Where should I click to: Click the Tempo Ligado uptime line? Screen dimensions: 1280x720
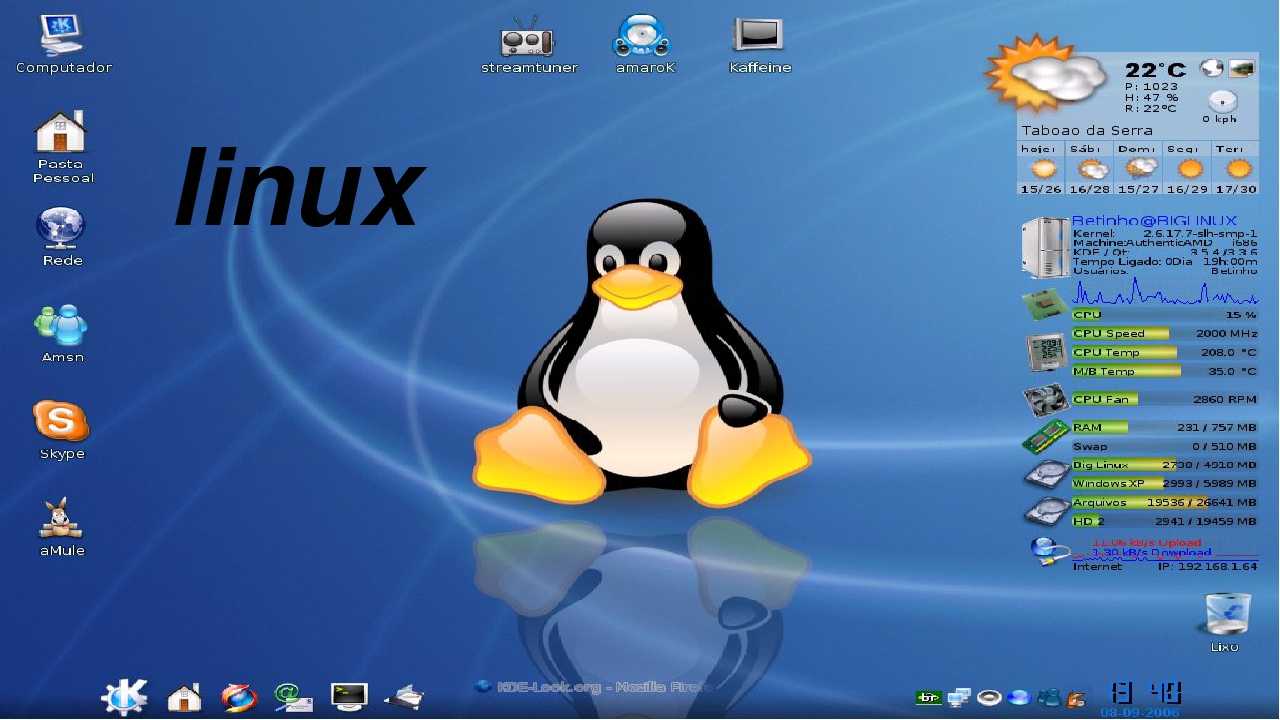1165,262
